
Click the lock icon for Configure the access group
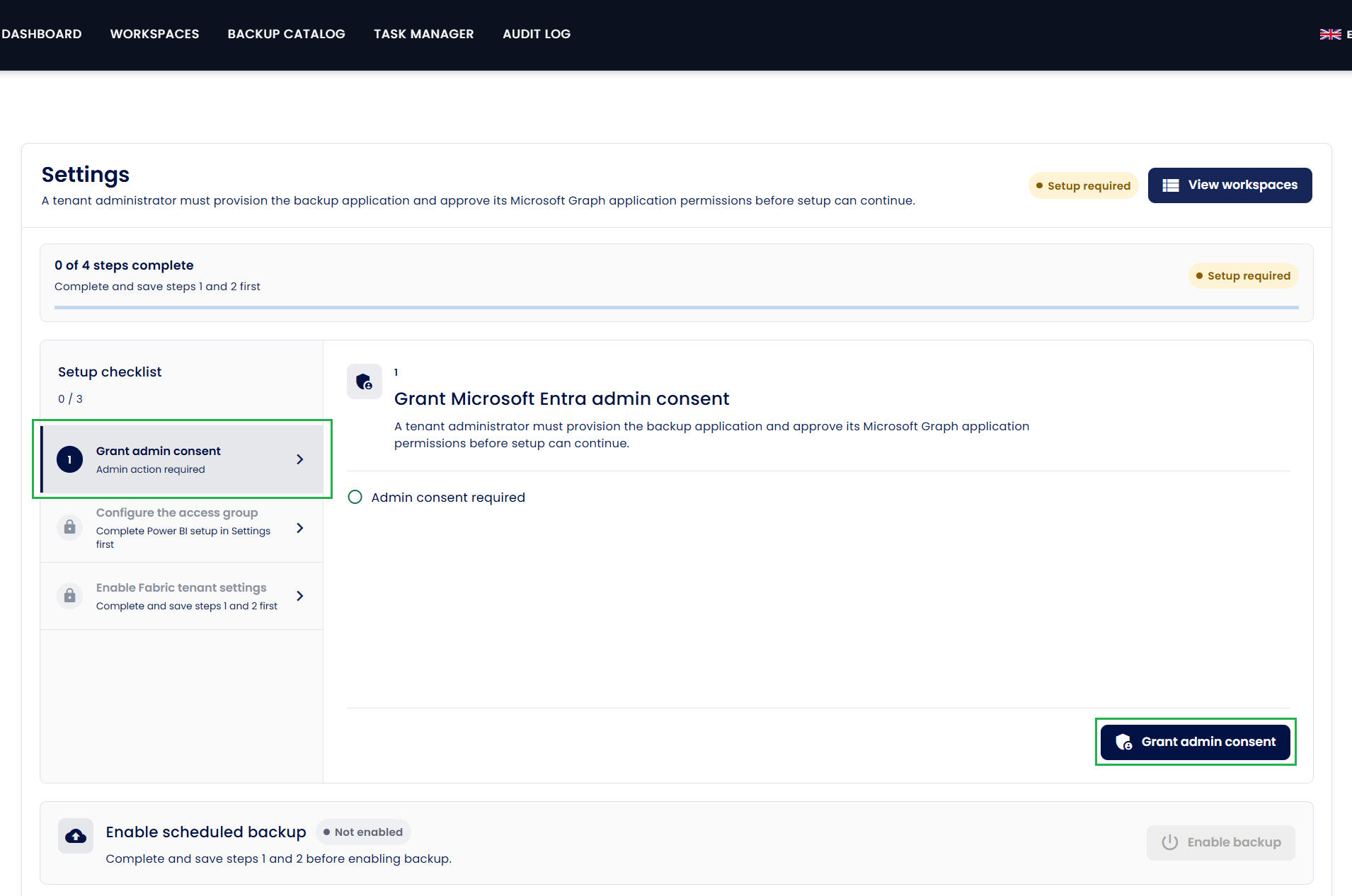pos(69,527)
